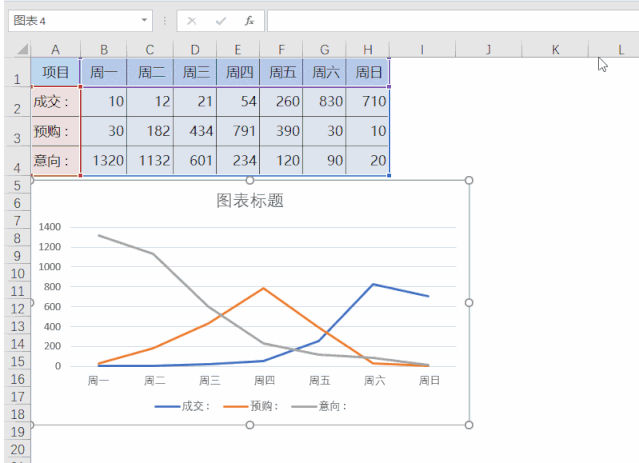The image size is (639, 463).
Task: Click the select-all corner triangle
Action: 23,49
